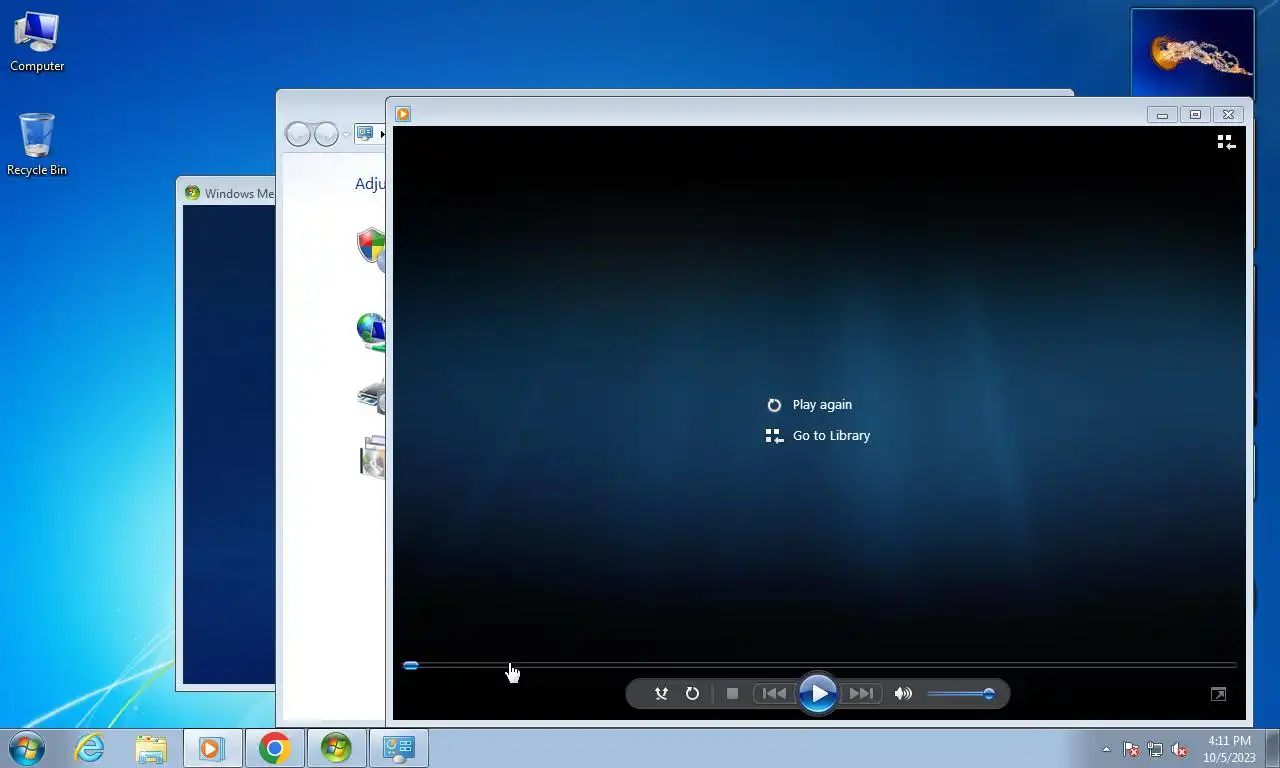Click the Windows Media Center window title
Screen dimensions: 1280x768
coord(239,193)
